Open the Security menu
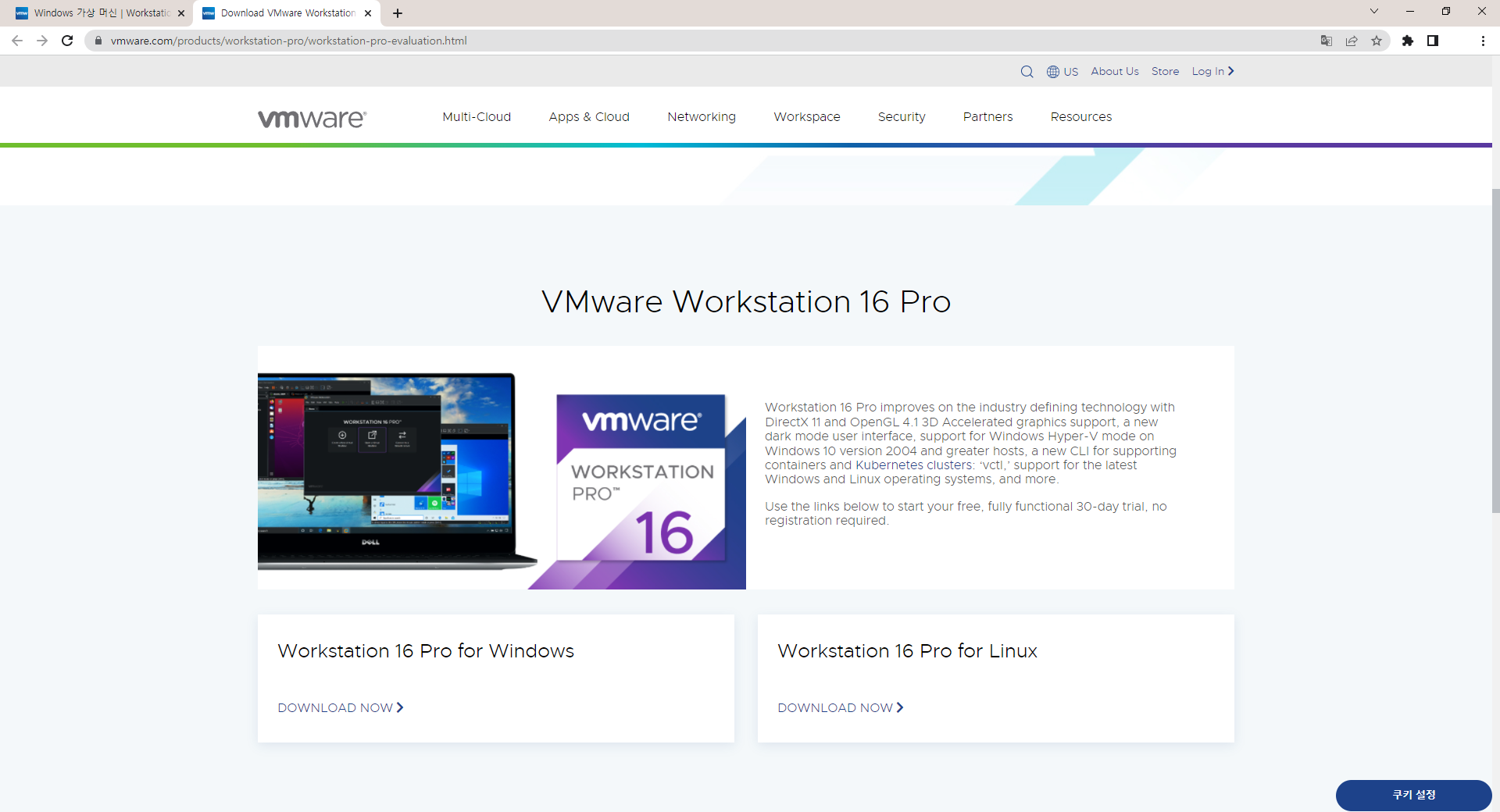The width and height of the screenshot is (1500, 812). 902,116
